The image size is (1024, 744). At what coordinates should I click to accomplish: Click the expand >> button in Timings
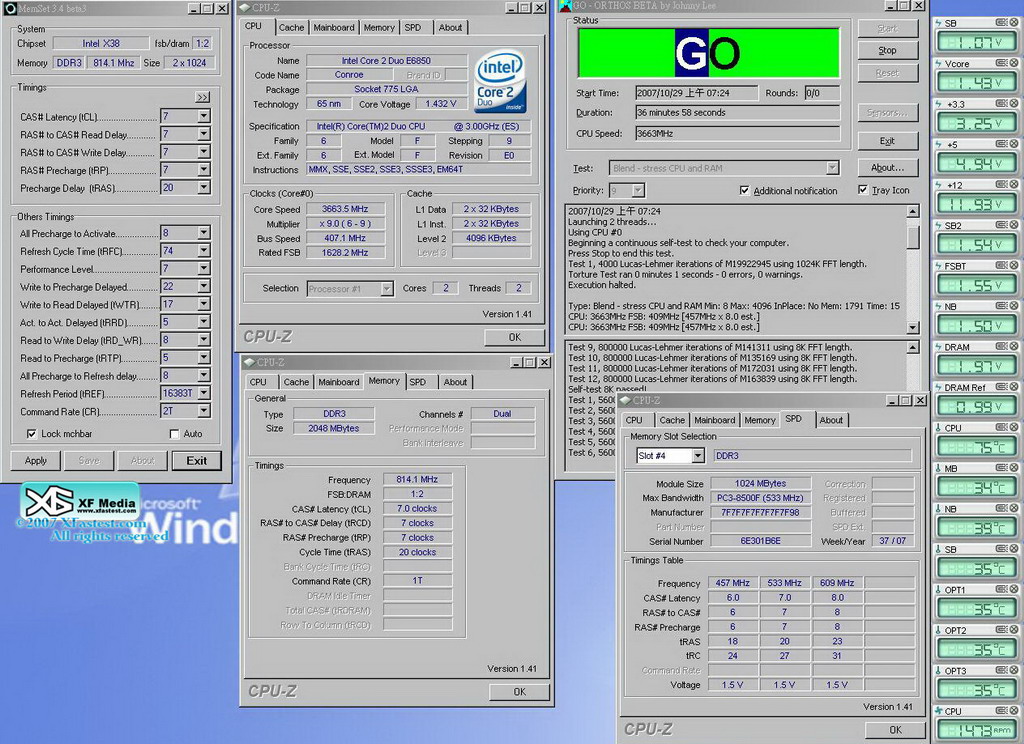[x=202, y=97]
